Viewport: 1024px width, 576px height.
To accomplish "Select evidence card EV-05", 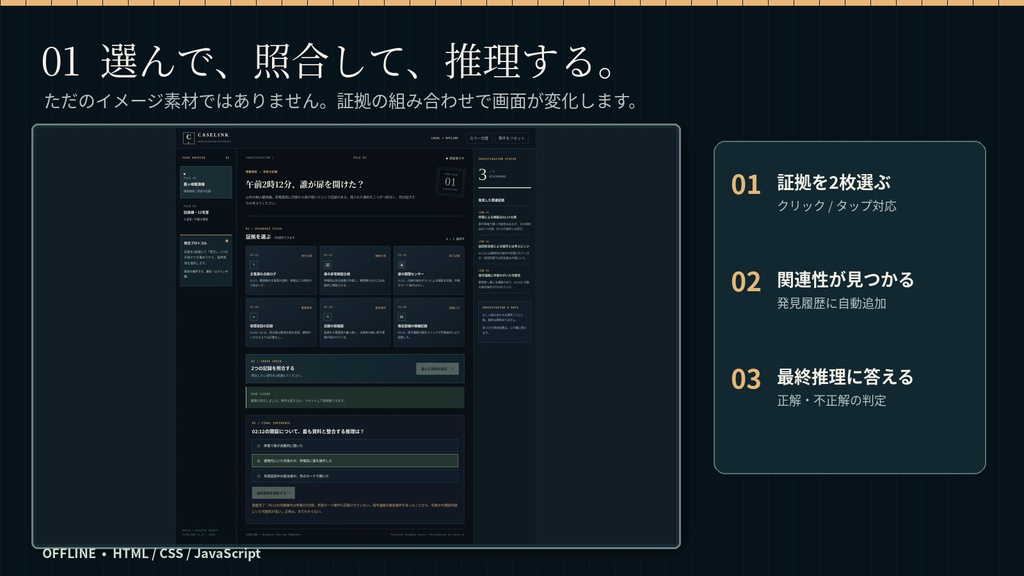I will tap(355, 321).
